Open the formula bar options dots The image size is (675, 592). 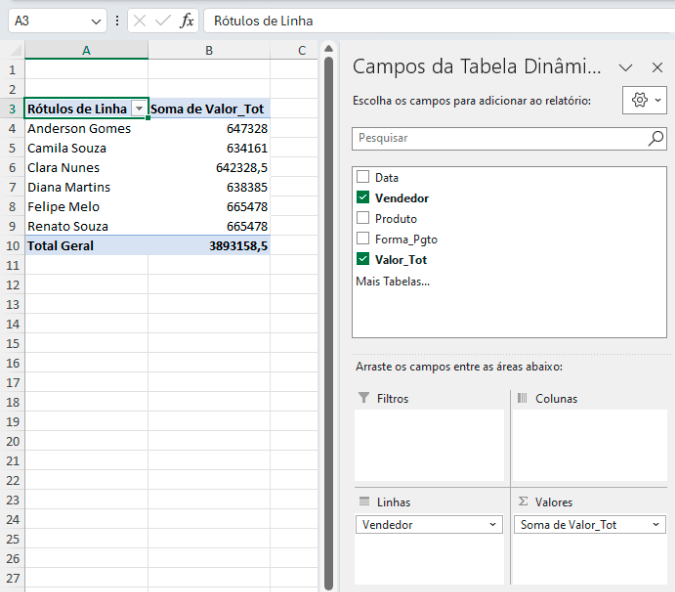tap(117, 21)
